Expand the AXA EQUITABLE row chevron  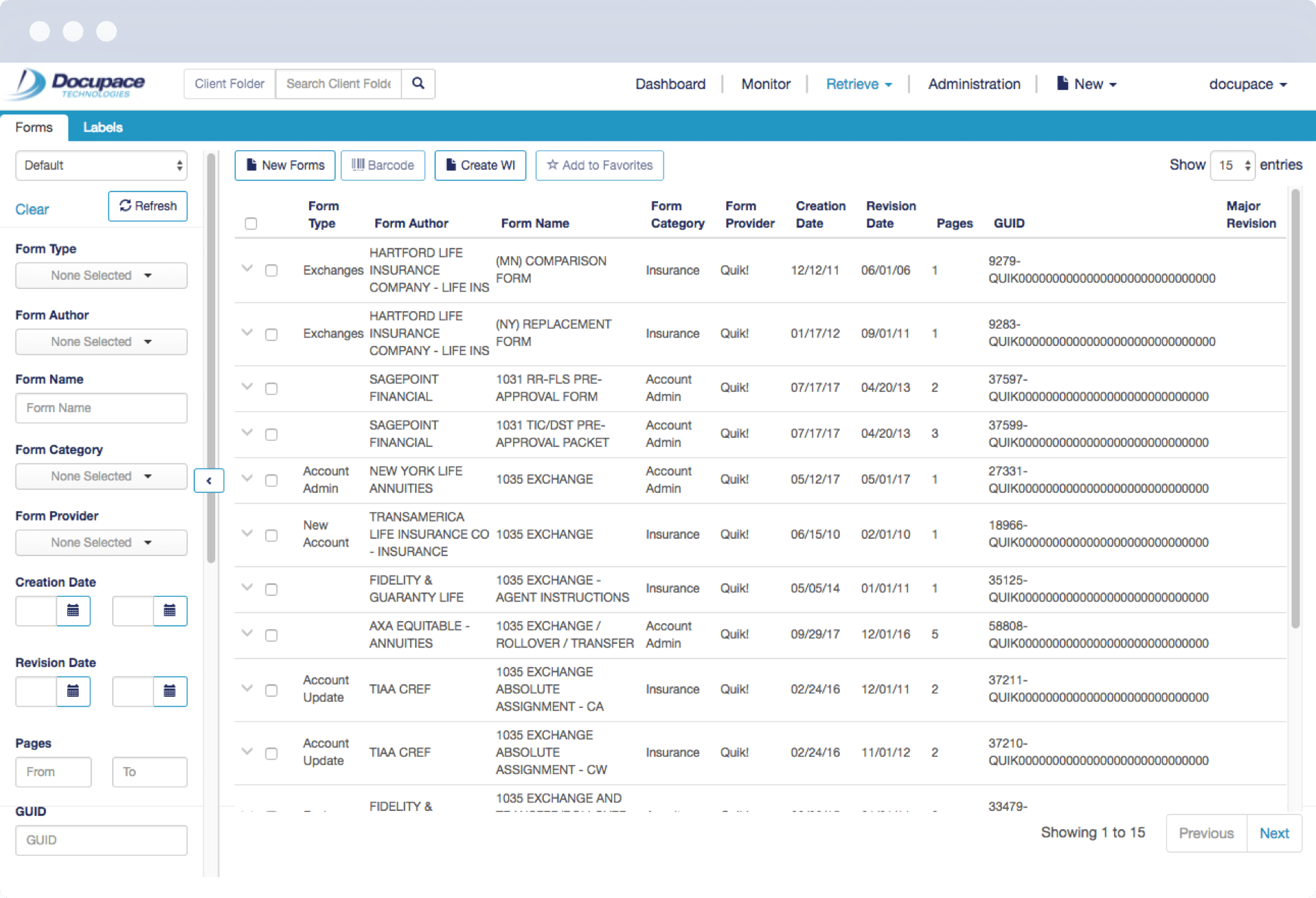247,633
